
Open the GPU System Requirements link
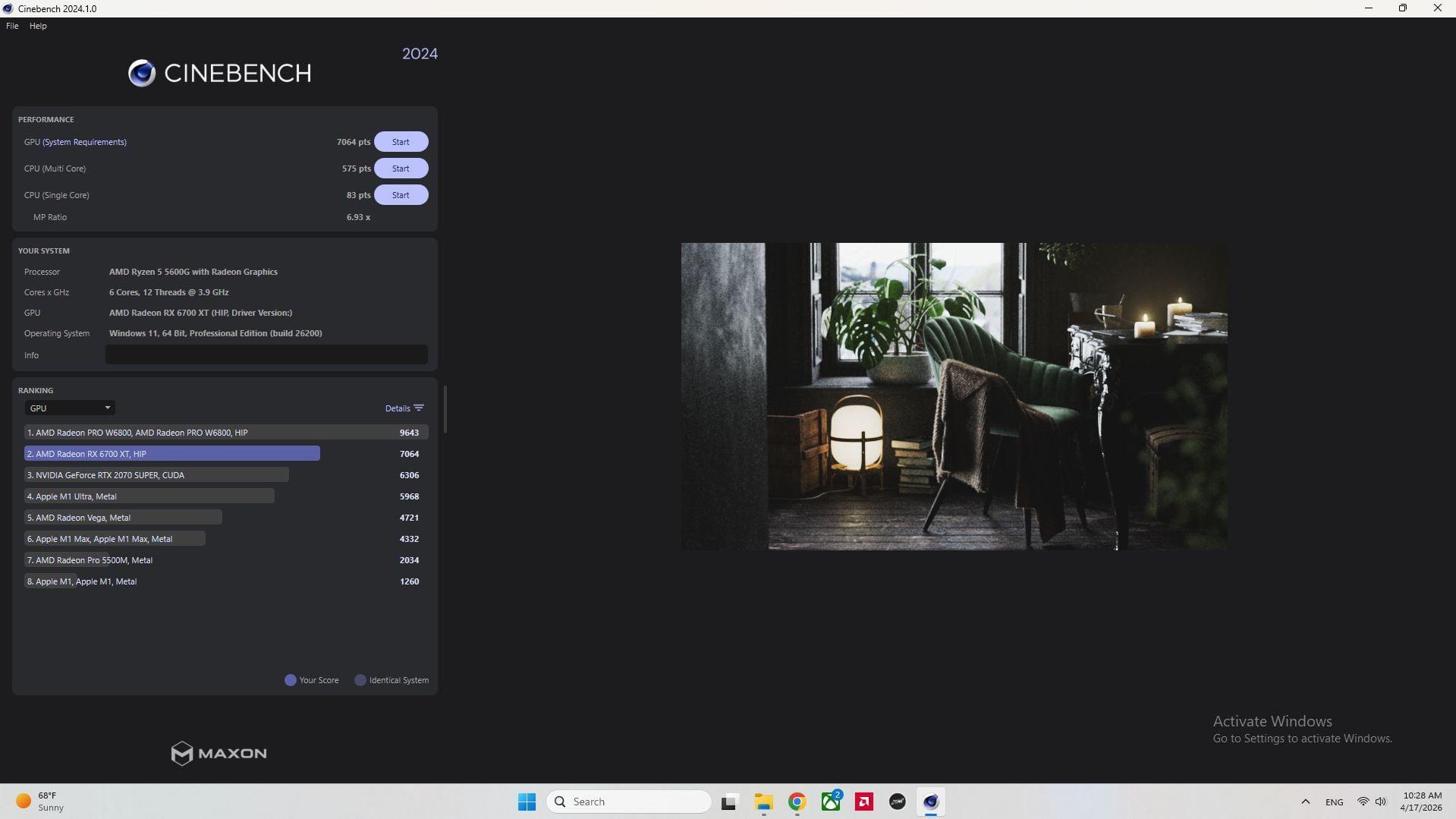pos(84,142)
